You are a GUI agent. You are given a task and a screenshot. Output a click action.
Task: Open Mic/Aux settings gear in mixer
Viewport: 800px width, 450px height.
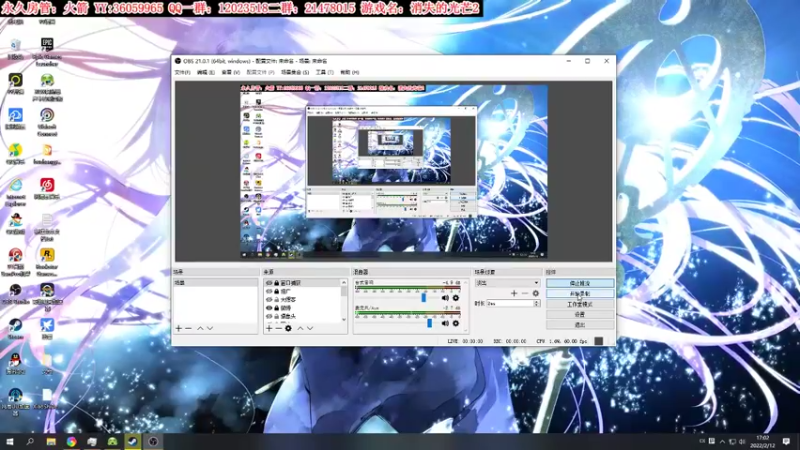point(456,323)
